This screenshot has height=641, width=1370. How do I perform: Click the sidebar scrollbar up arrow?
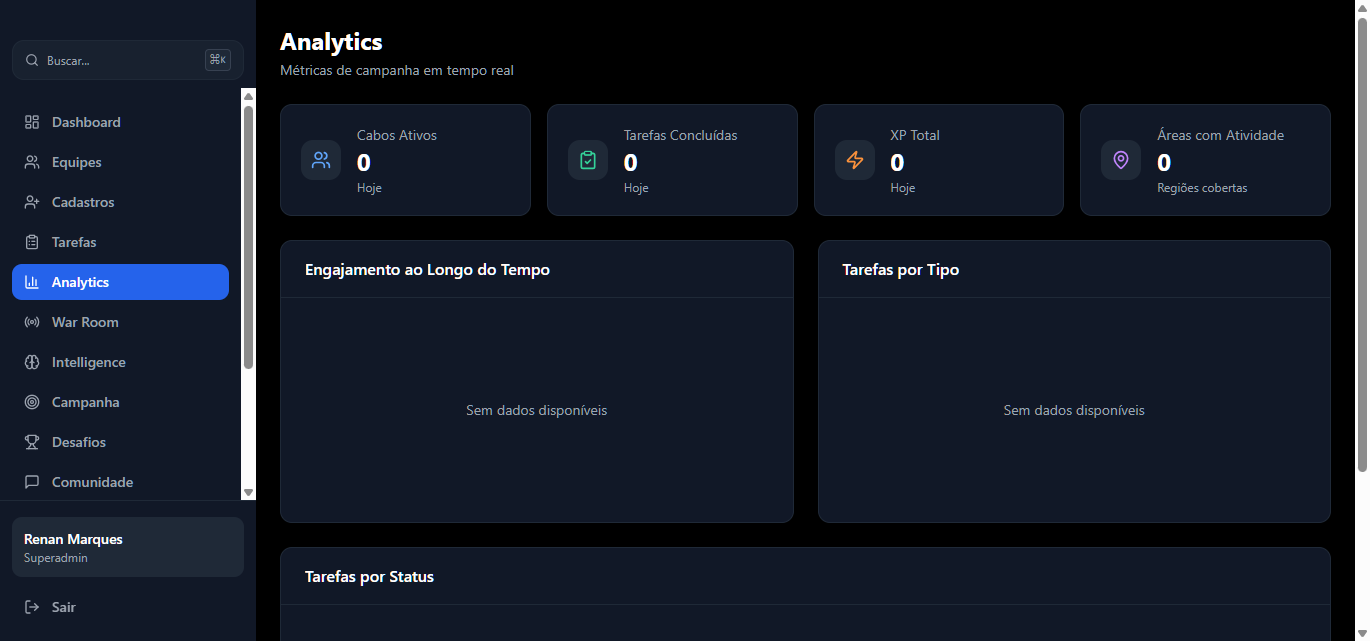249,96
